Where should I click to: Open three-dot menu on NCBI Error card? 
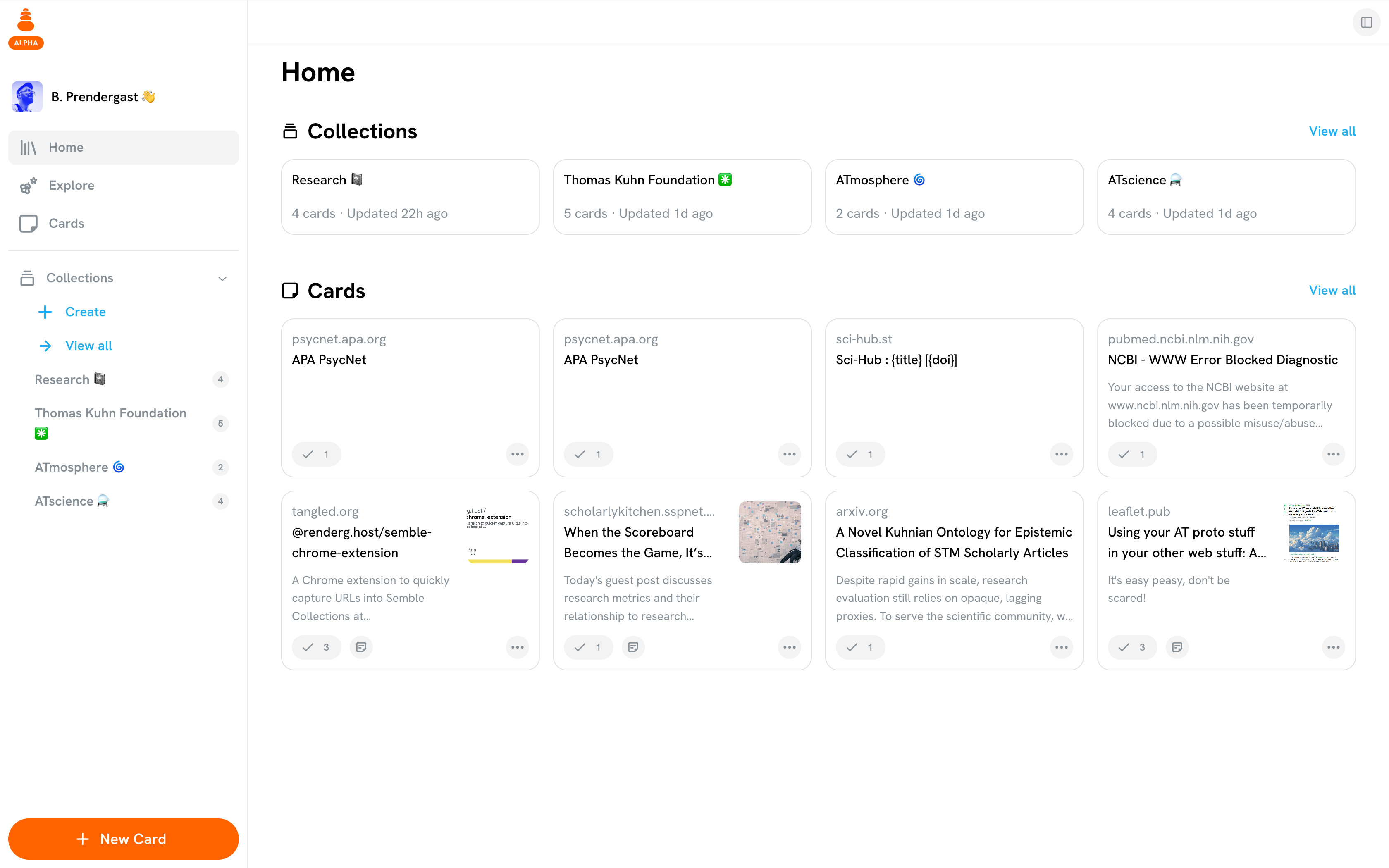click(1333, 454)
